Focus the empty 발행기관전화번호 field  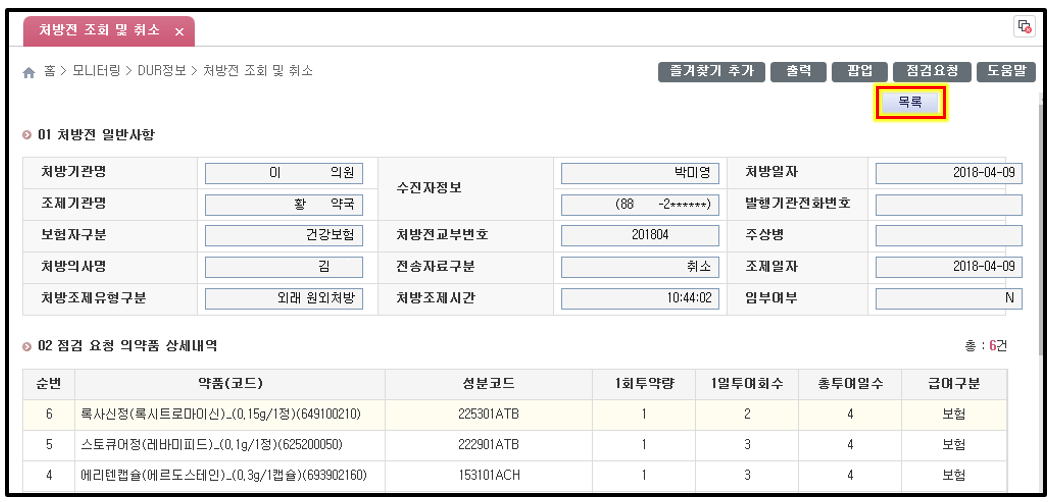(948, 205)
